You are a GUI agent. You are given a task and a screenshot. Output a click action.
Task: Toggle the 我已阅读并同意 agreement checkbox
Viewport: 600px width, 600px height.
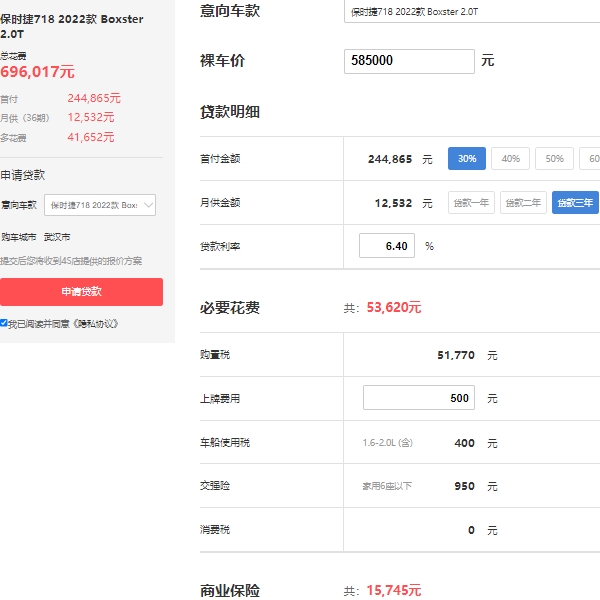pyautogui.click(x=4, y=323)
